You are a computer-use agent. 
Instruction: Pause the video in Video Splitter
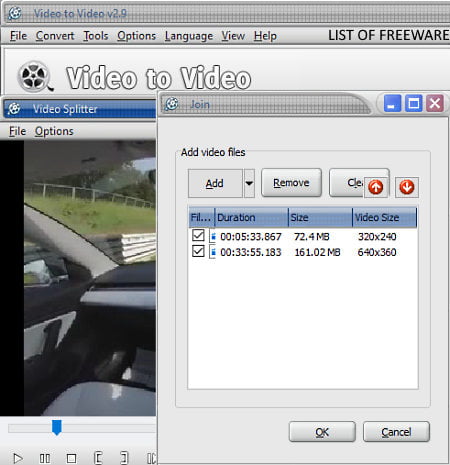[45, 458]
